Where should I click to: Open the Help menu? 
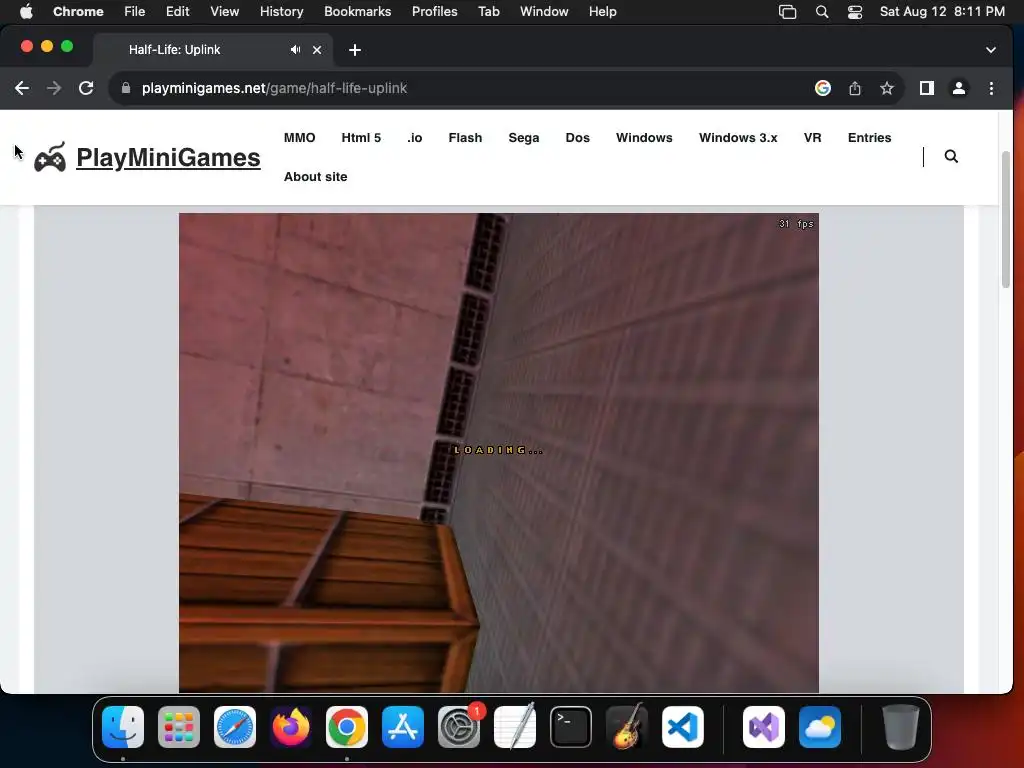pos(602,12)
